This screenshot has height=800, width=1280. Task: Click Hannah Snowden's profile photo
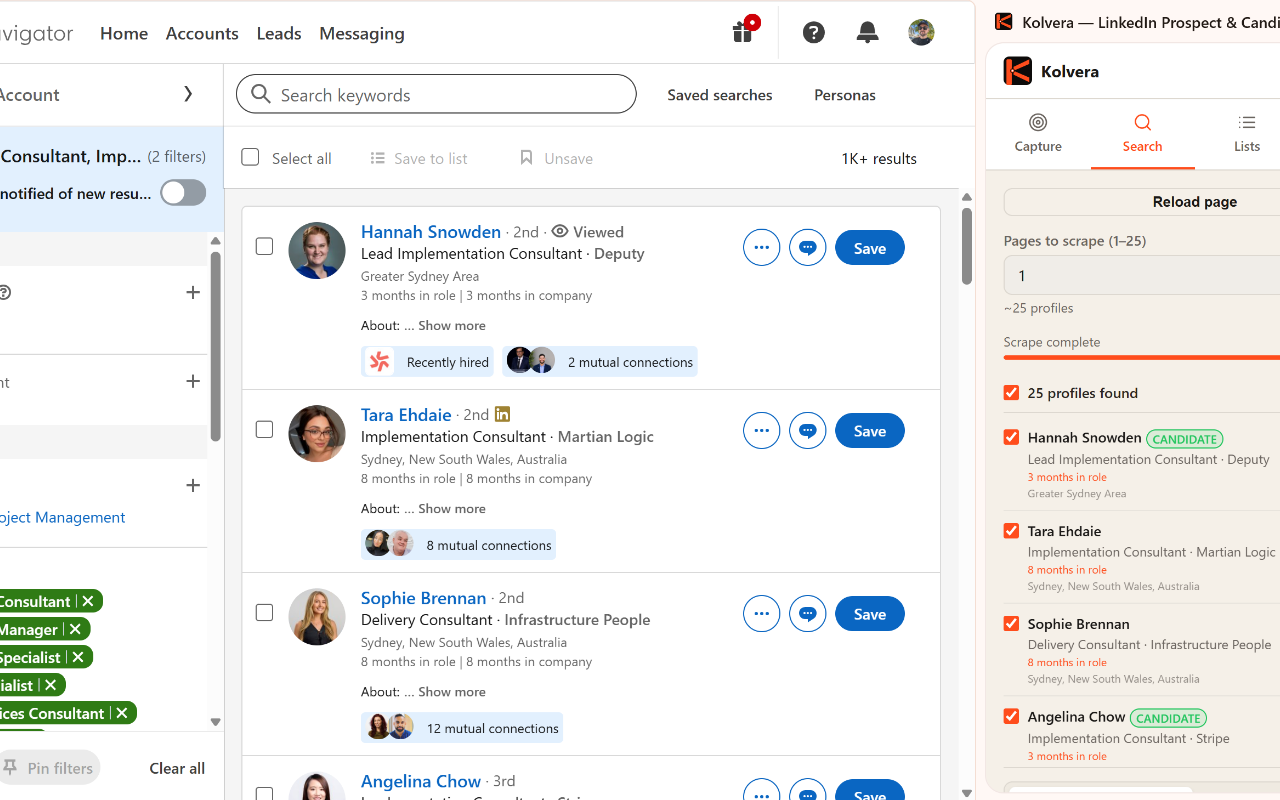(x=317, y=250)
